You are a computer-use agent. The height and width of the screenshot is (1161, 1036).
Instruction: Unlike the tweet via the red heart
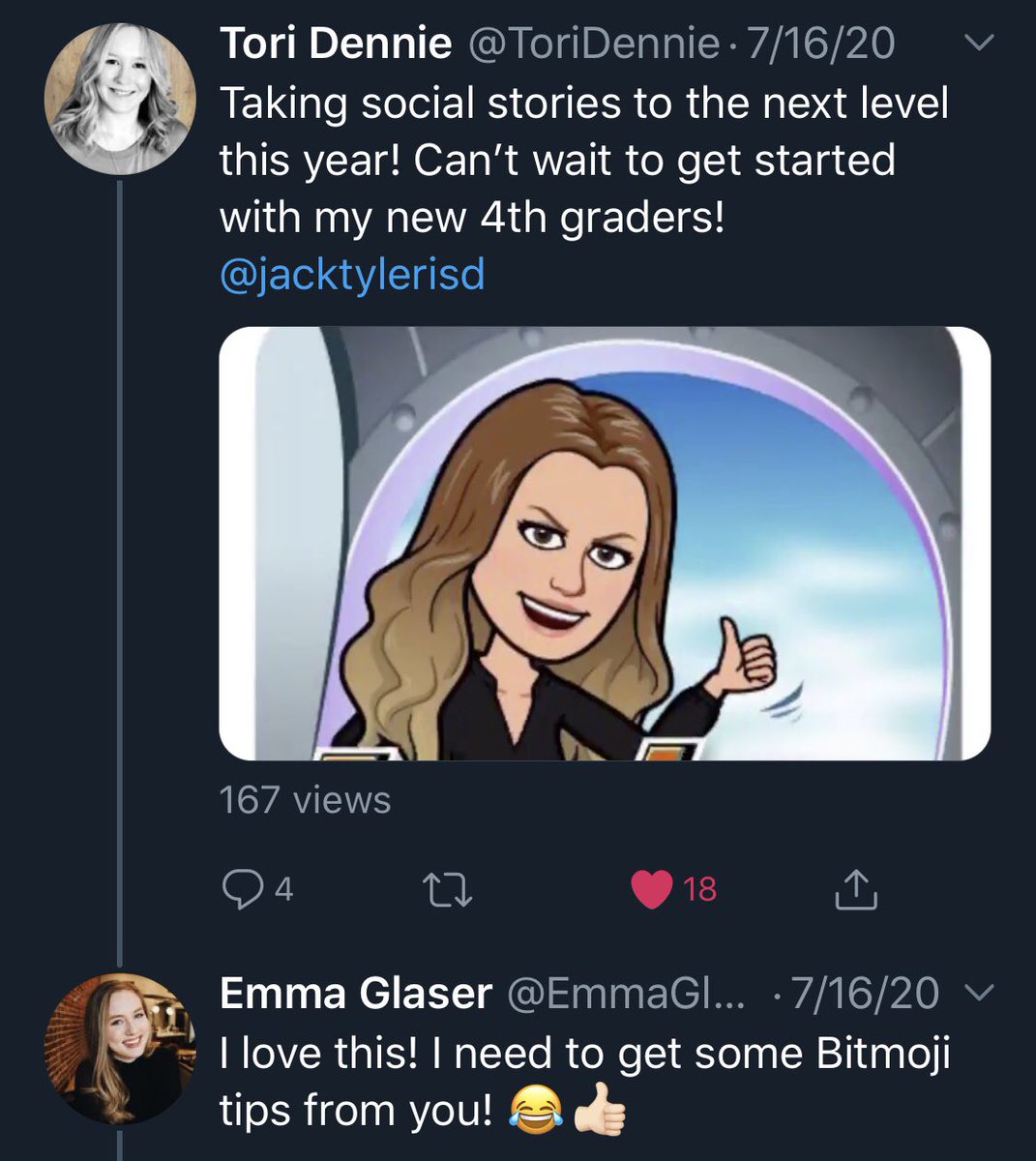(651, 889)
